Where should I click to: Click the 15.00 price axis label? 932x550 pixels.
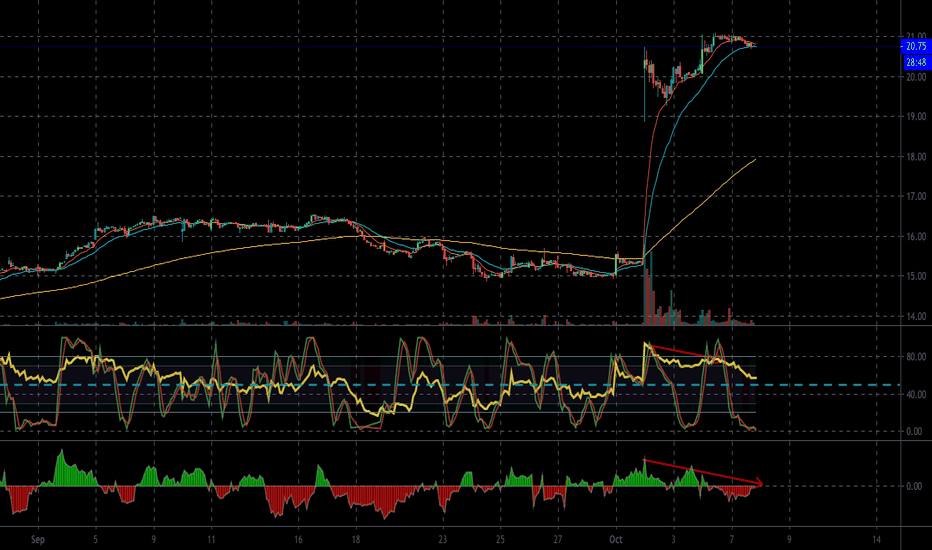click(x=916, y=276)
